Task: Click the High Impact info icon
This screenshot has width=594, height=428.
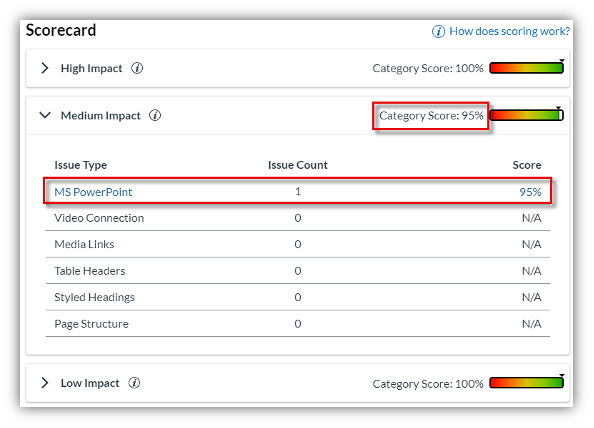Action: [137, 68]
